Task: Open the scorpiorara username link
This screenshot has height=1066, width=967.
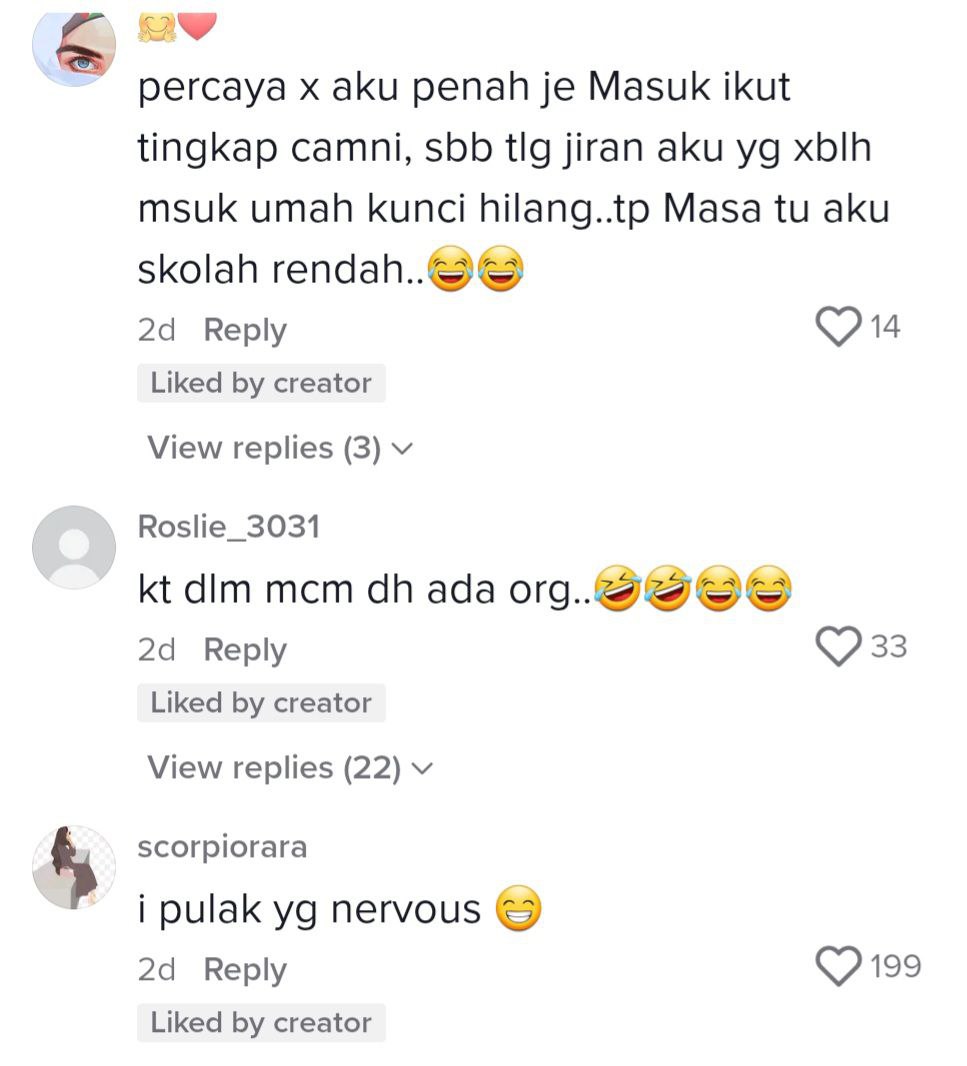Action: coord(222,848)
